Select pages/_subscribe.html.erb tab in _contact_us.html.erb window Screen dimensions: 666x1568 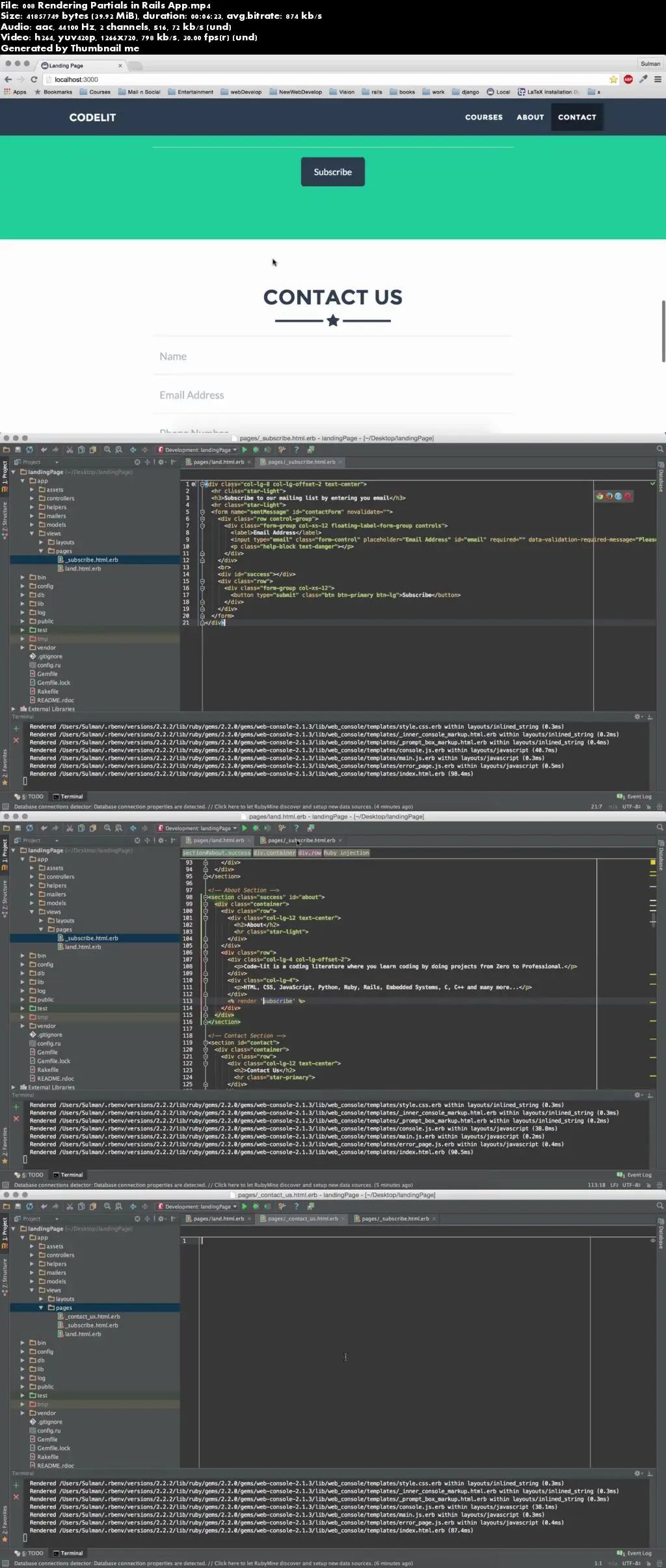click(395, 1219)
